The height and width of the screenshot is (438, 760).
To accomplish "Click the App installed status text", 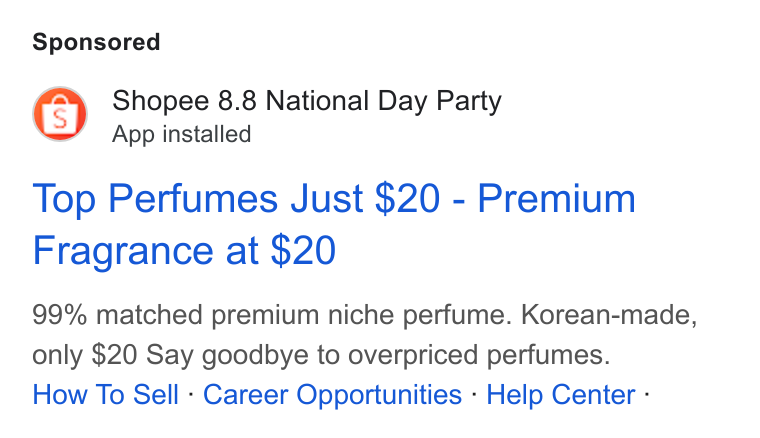I will [182, 134].
